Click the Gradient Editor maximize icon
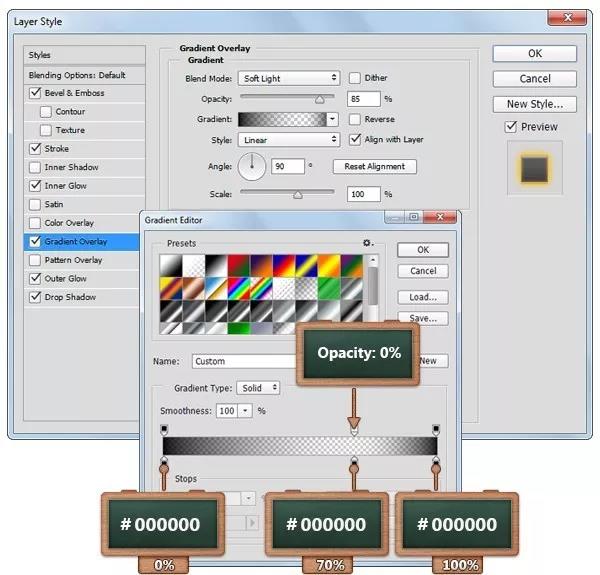 413,217
